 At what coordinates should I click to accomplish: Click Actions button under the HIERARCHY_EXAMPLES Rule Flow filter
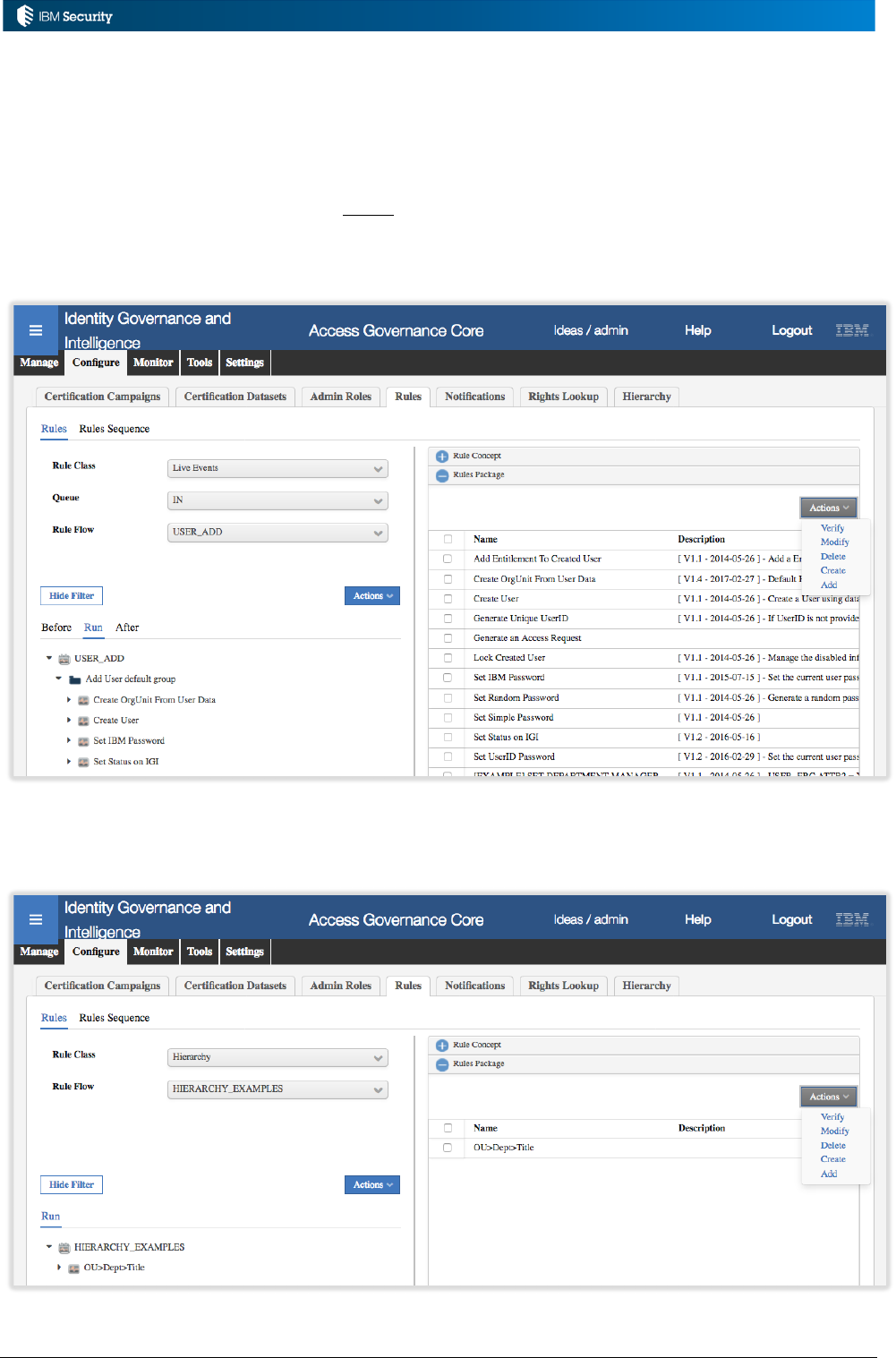[372, 1185]
